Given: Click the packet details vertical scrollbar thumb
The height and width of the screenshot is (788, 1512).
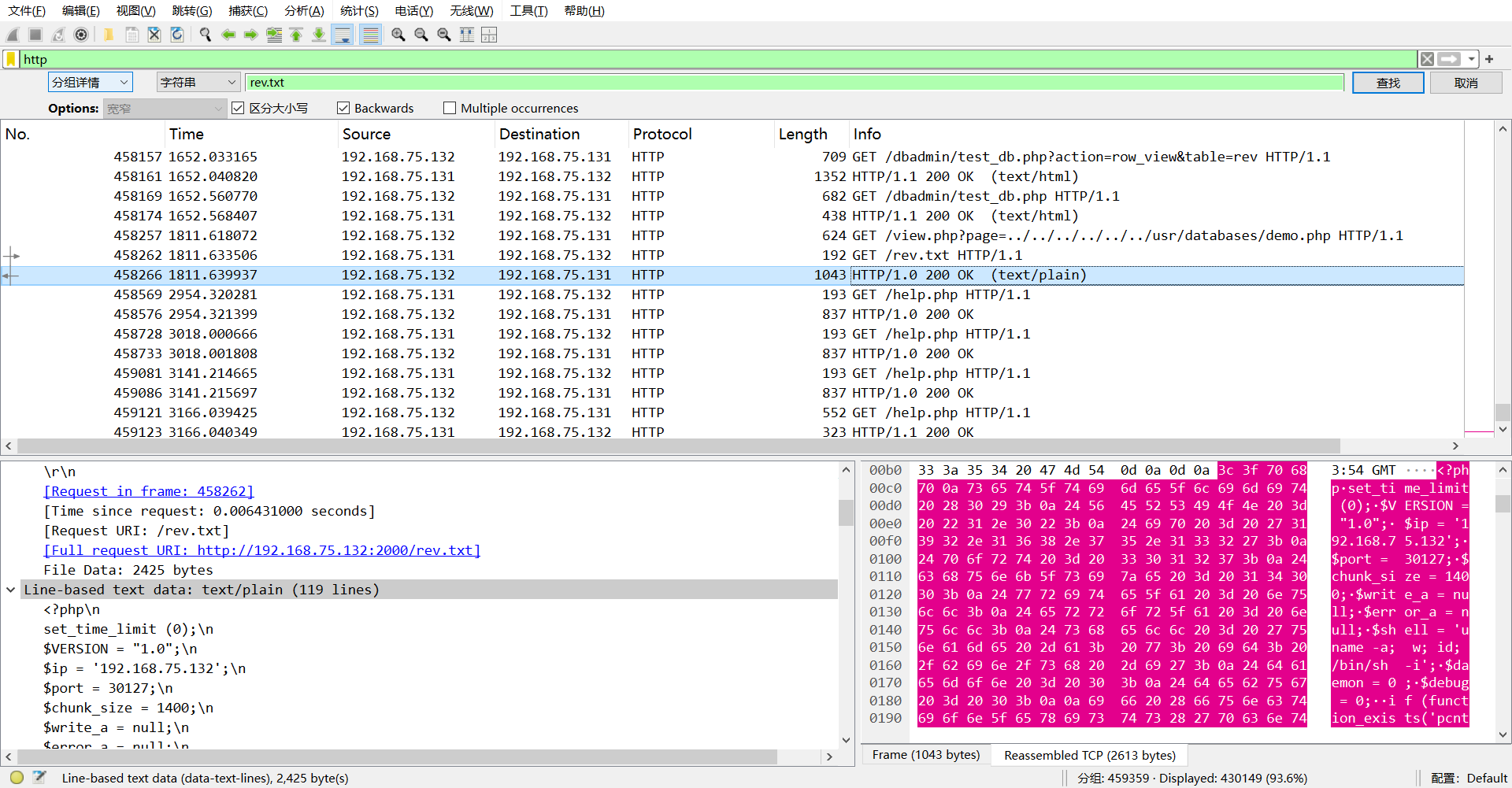Looking at the screenshot, I should pyautogui.click(x=847, y=513).
